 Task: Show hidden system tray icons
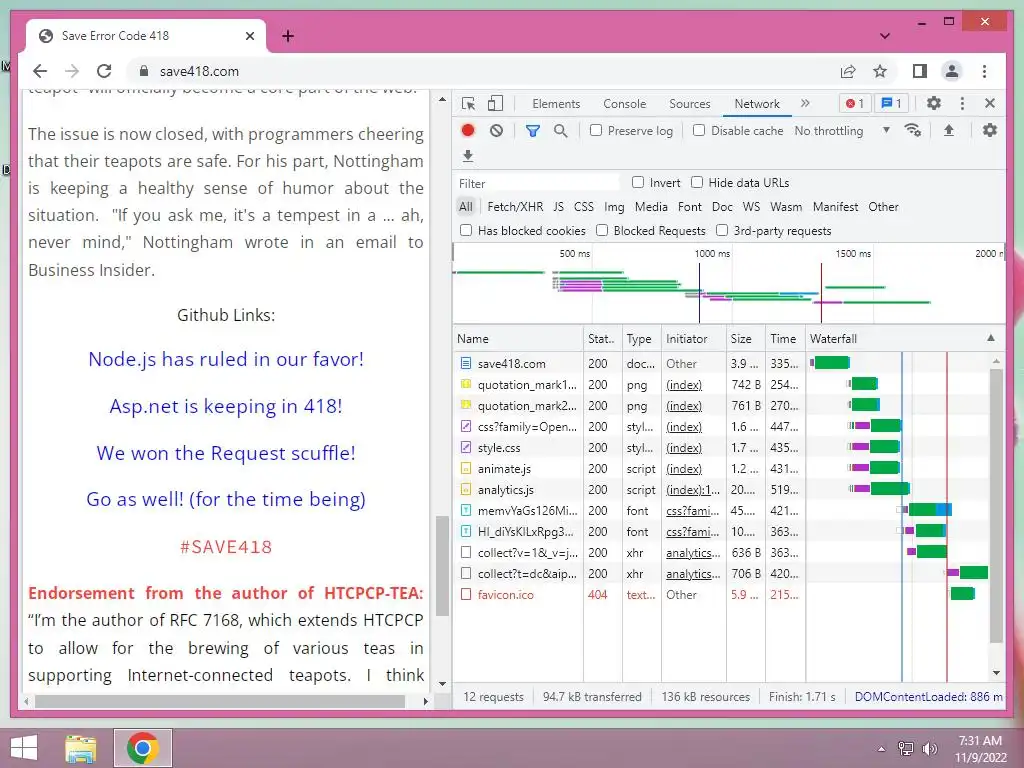pos(881,749)
